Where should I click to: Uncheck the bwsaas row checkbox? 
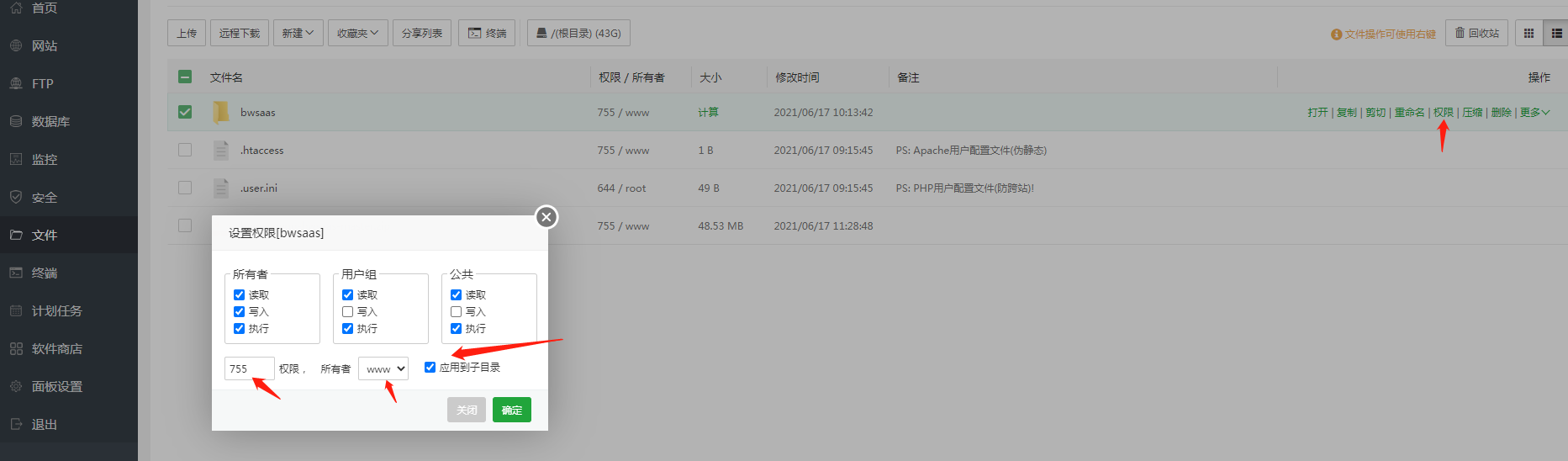[185, 112]
